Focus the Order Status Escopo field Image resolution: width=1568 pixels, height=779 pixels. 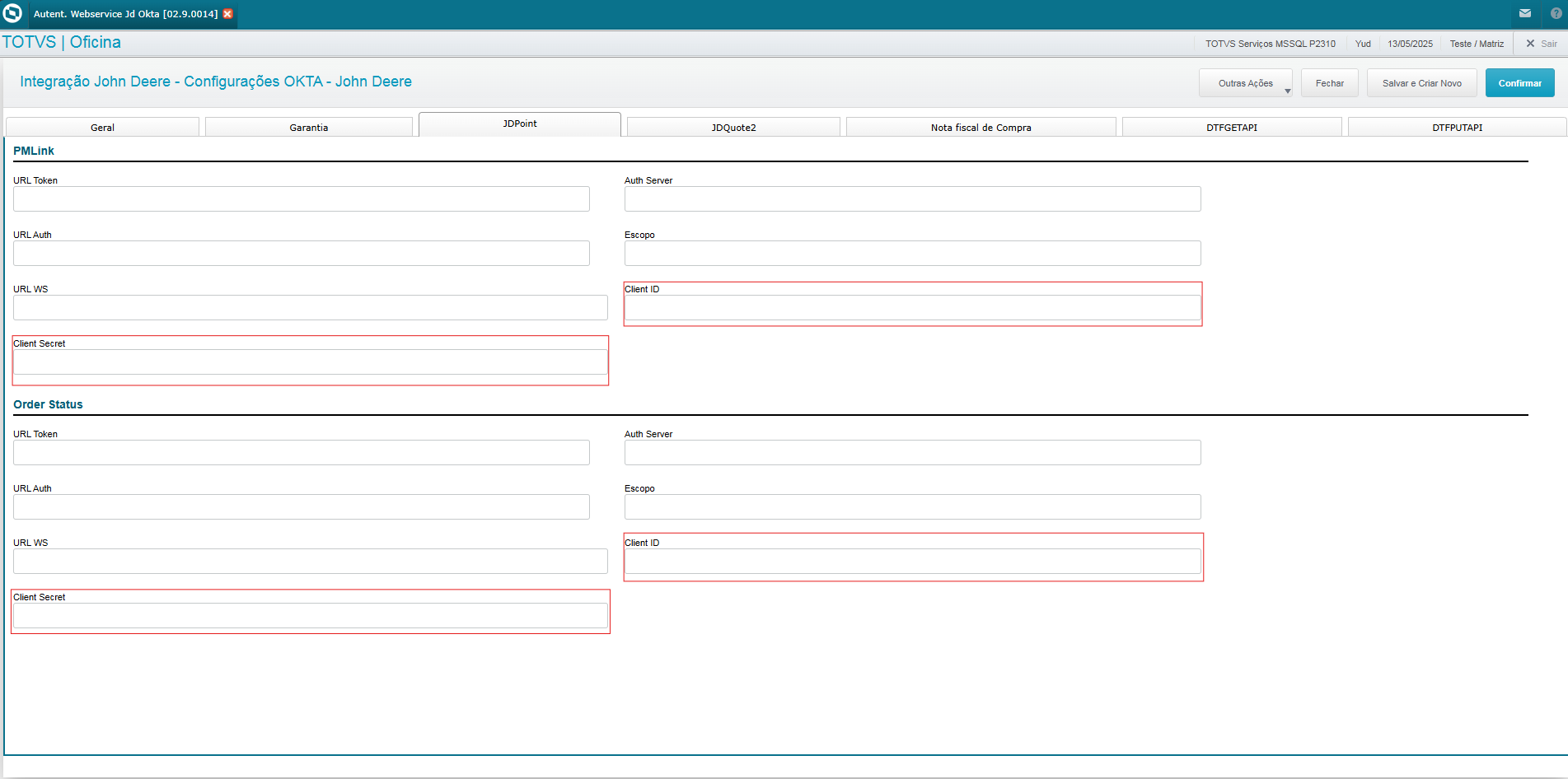(x=913, y=507)
